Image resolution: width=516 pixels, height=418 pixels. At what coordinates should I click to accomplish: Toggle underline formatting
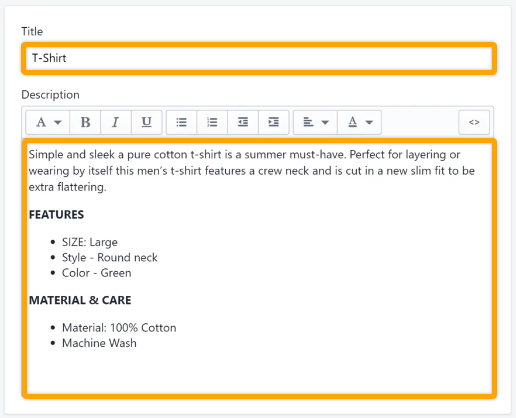tap(147, 122)
